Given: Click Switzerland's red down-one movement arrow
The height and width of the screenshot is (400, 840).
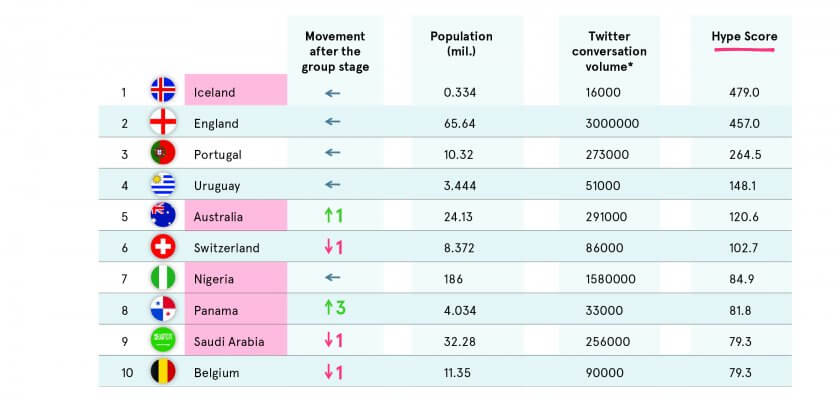Looking at the screenshot, I should 333,247.
